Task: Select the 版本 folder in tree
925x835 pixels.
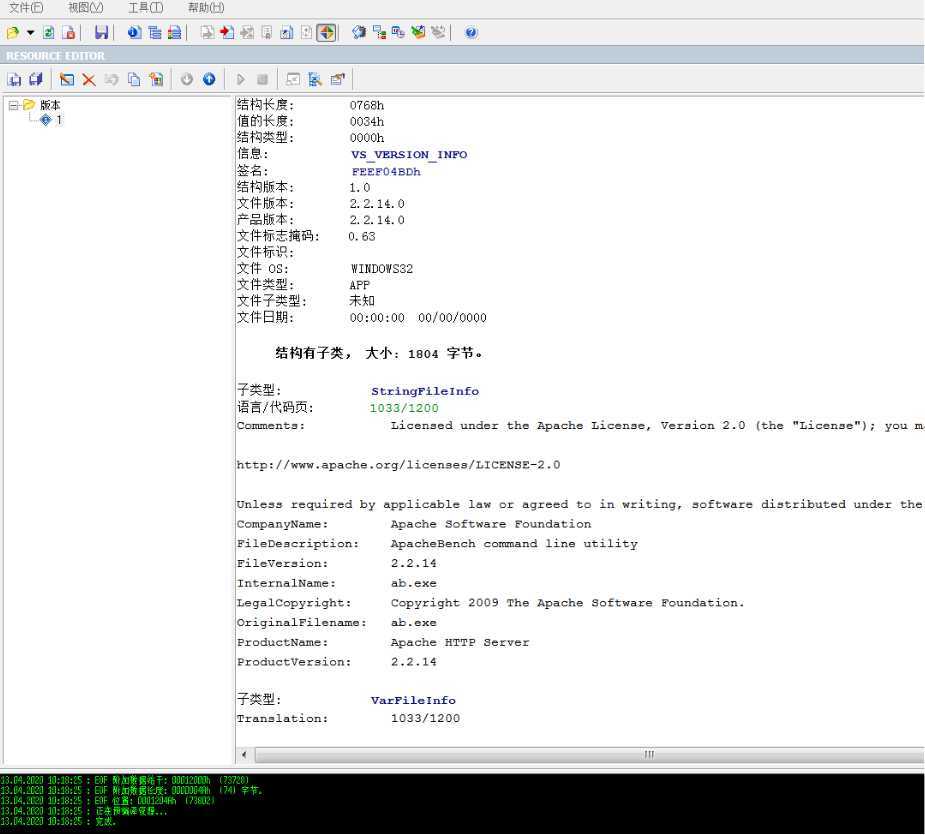Action: click(50, 105)
